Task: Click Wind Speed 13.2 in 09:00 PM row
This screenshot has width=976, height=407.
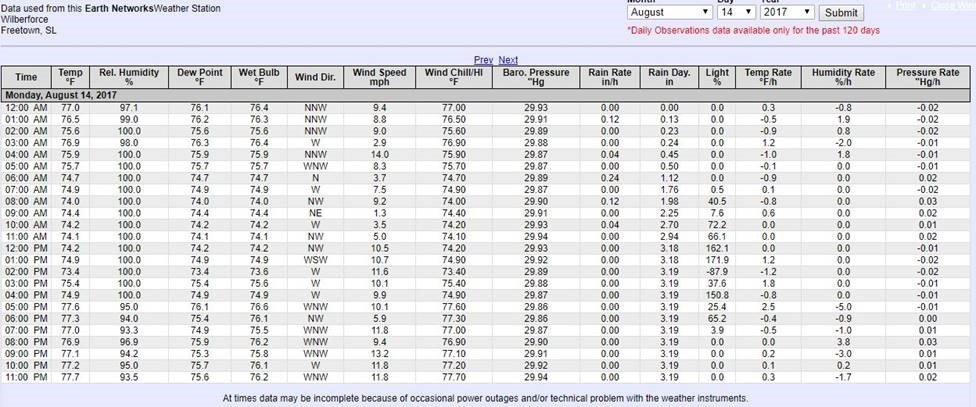Action: coord(380,353)
